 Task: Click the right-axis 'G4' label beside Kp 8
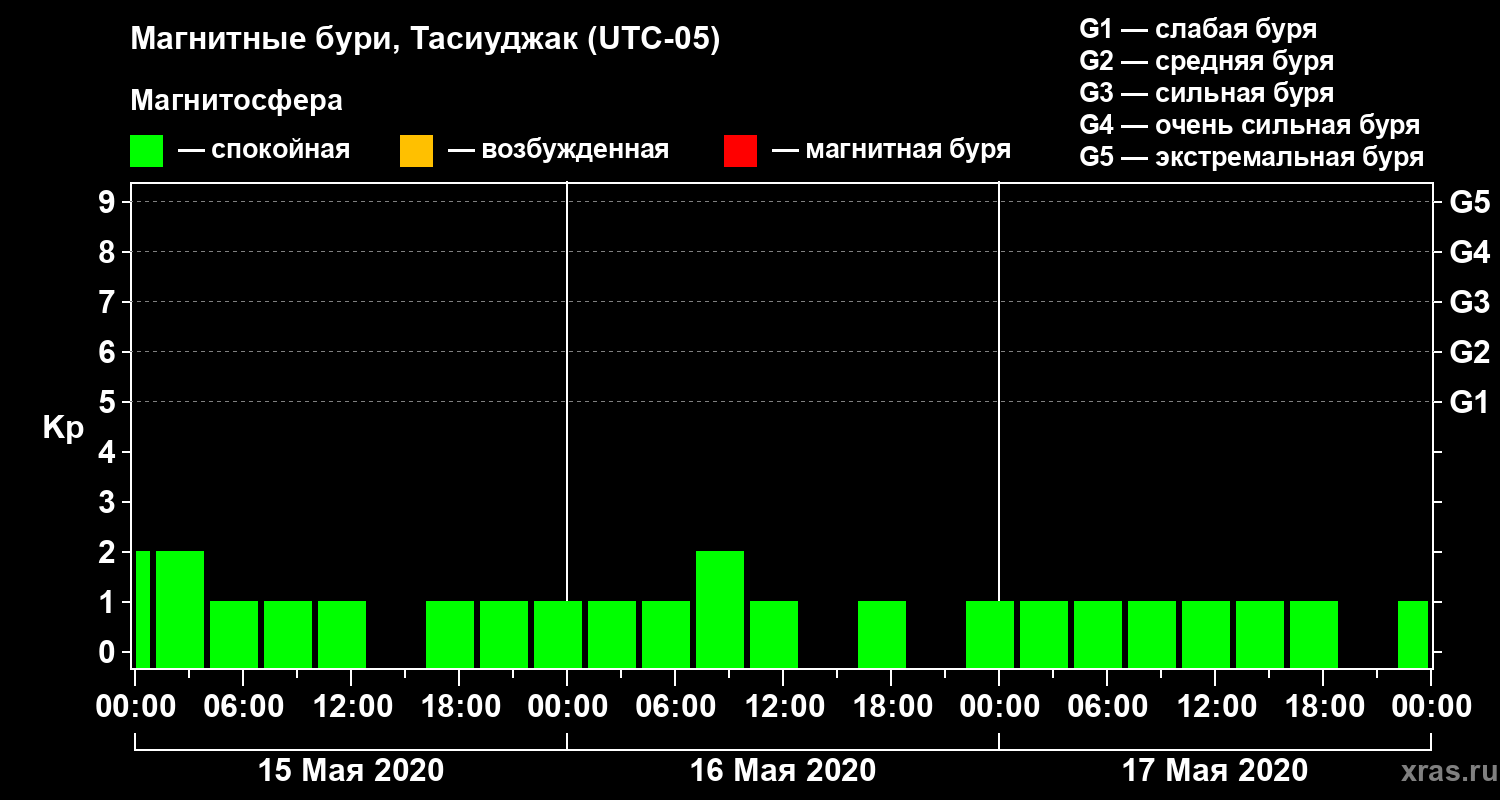click(1469, 253)
